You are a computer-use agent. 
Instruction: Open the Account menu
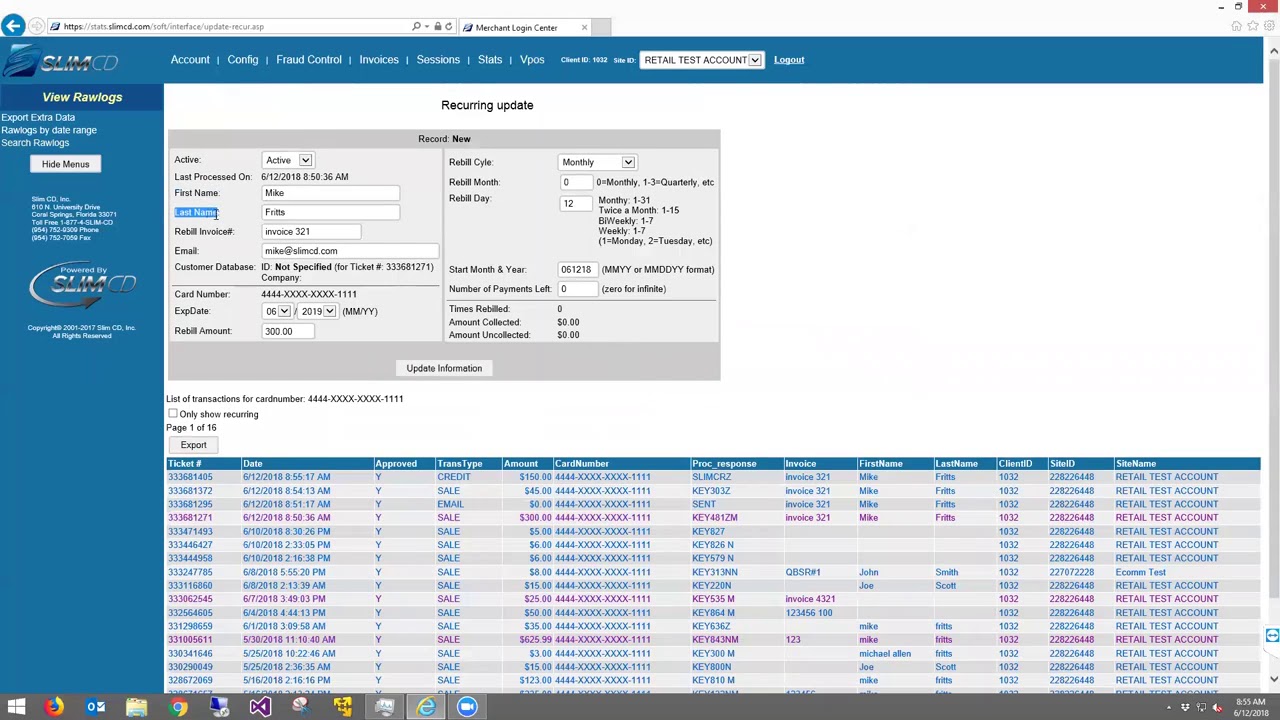(x=190, y=60)
